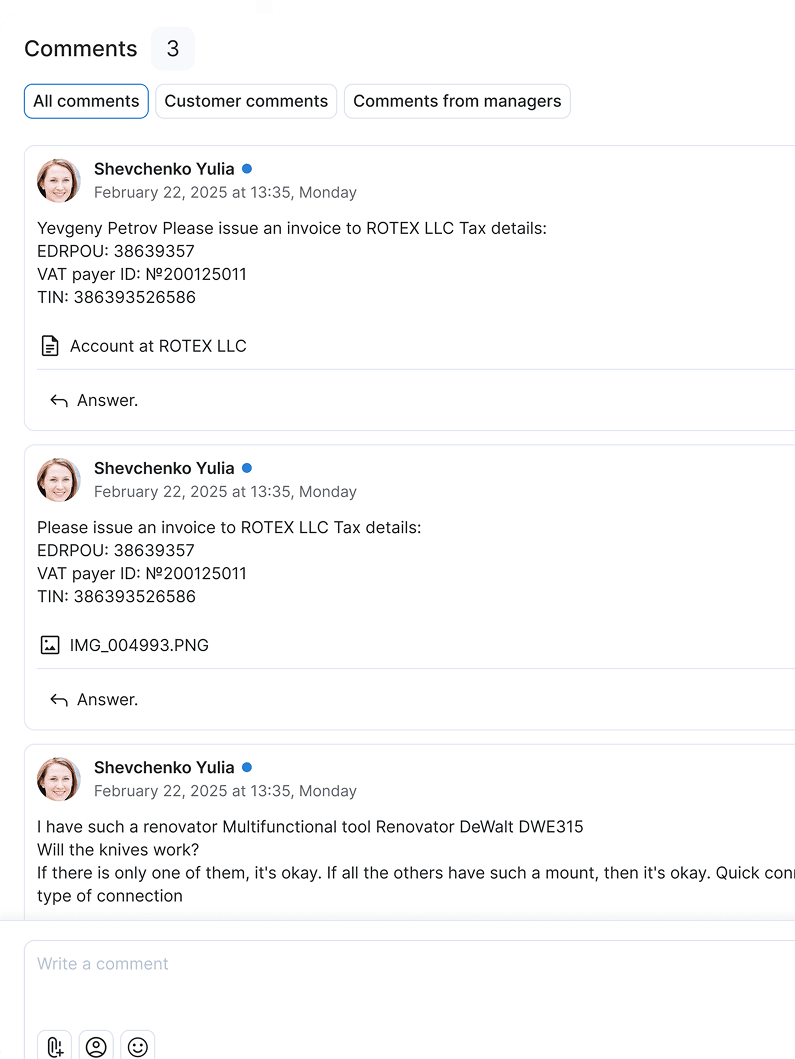Screen dimensions: 795x1059
Task: Open the Account at ROTEX LLC attachment
Action: (158, 346)
